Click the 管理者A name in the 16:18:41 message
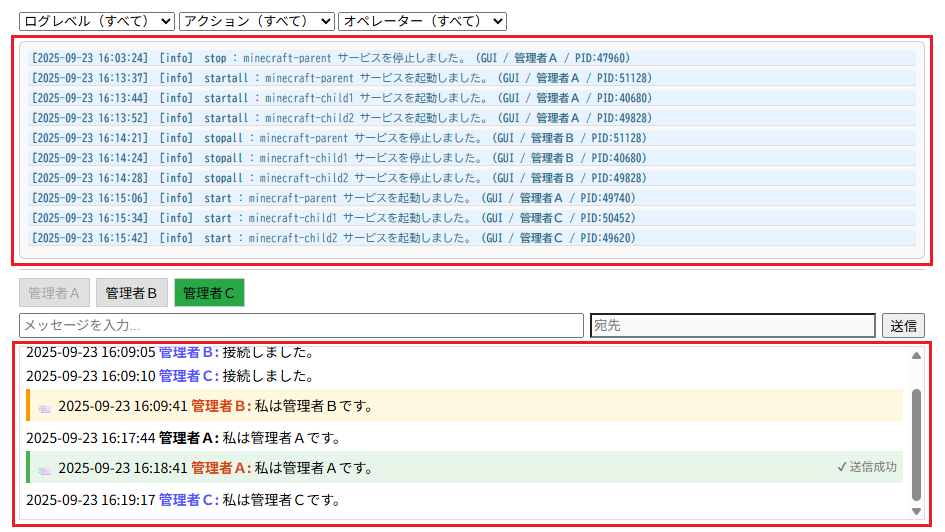The width and height of the screenshot is (945, 532). coord(221,468)
